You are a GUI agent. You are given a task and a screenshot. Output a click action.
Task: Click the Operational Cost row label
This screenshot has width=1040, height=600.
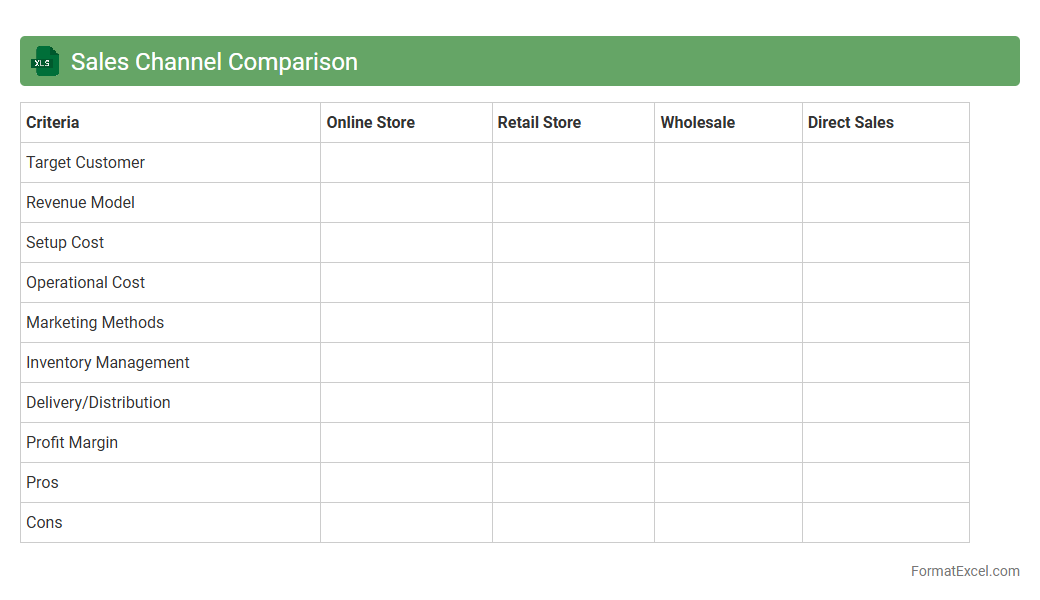click(x=85, y=283)
